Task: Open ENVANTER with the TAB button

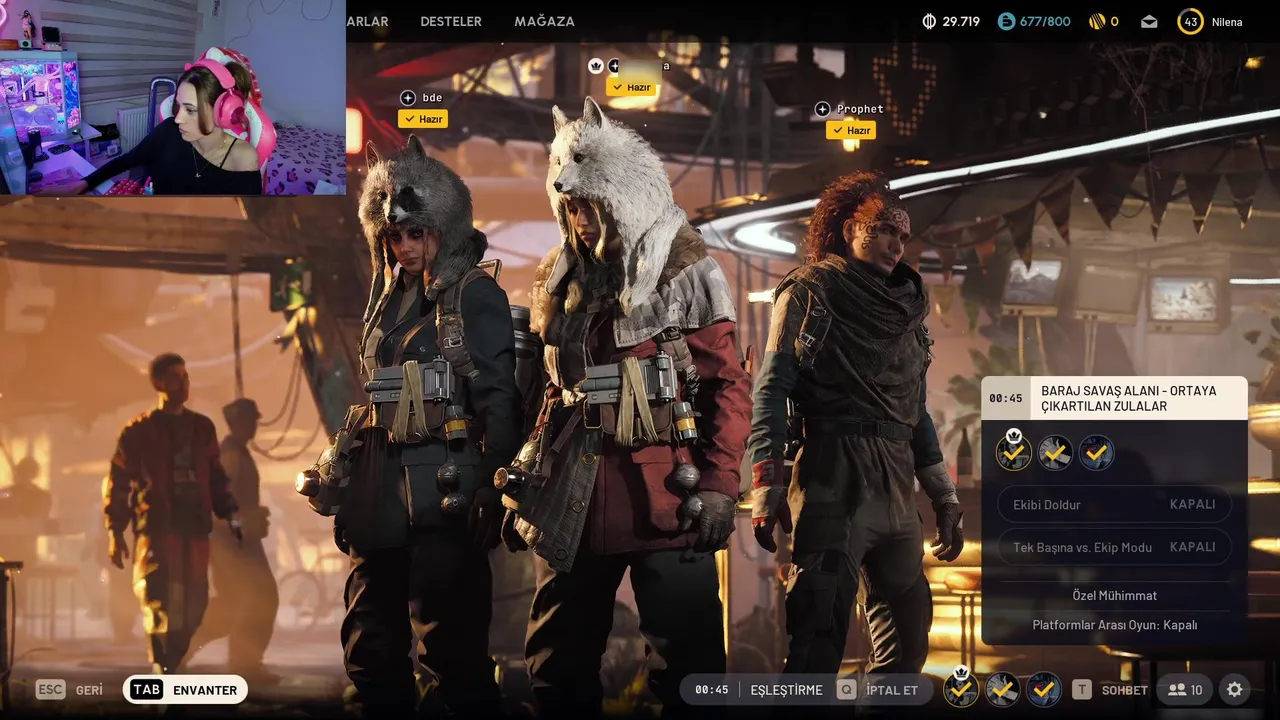Action: pos(185,690)
